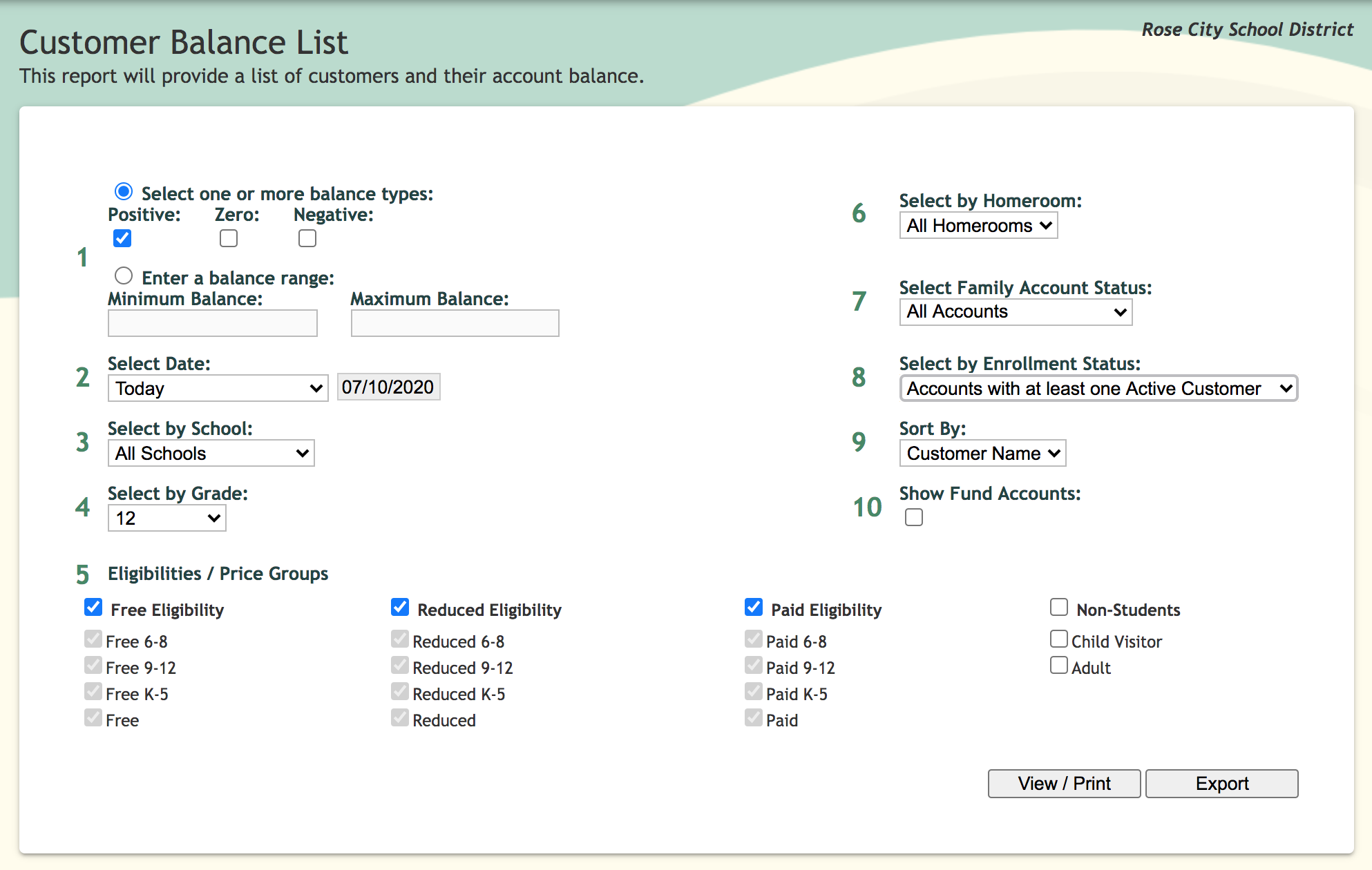Image resolution: width=1372 pixels, height=870 pixels.
Task: Check the Non-Students checkbox
Action: (x=1059, y=608)
